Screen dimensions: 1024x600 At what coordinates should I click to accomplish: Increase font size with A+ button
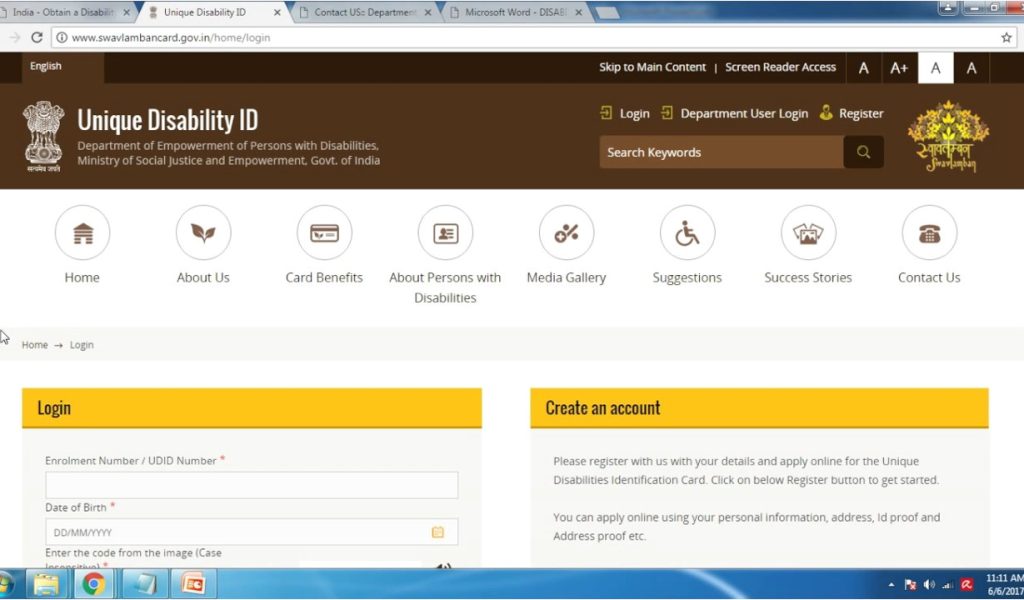pos(899,68)
